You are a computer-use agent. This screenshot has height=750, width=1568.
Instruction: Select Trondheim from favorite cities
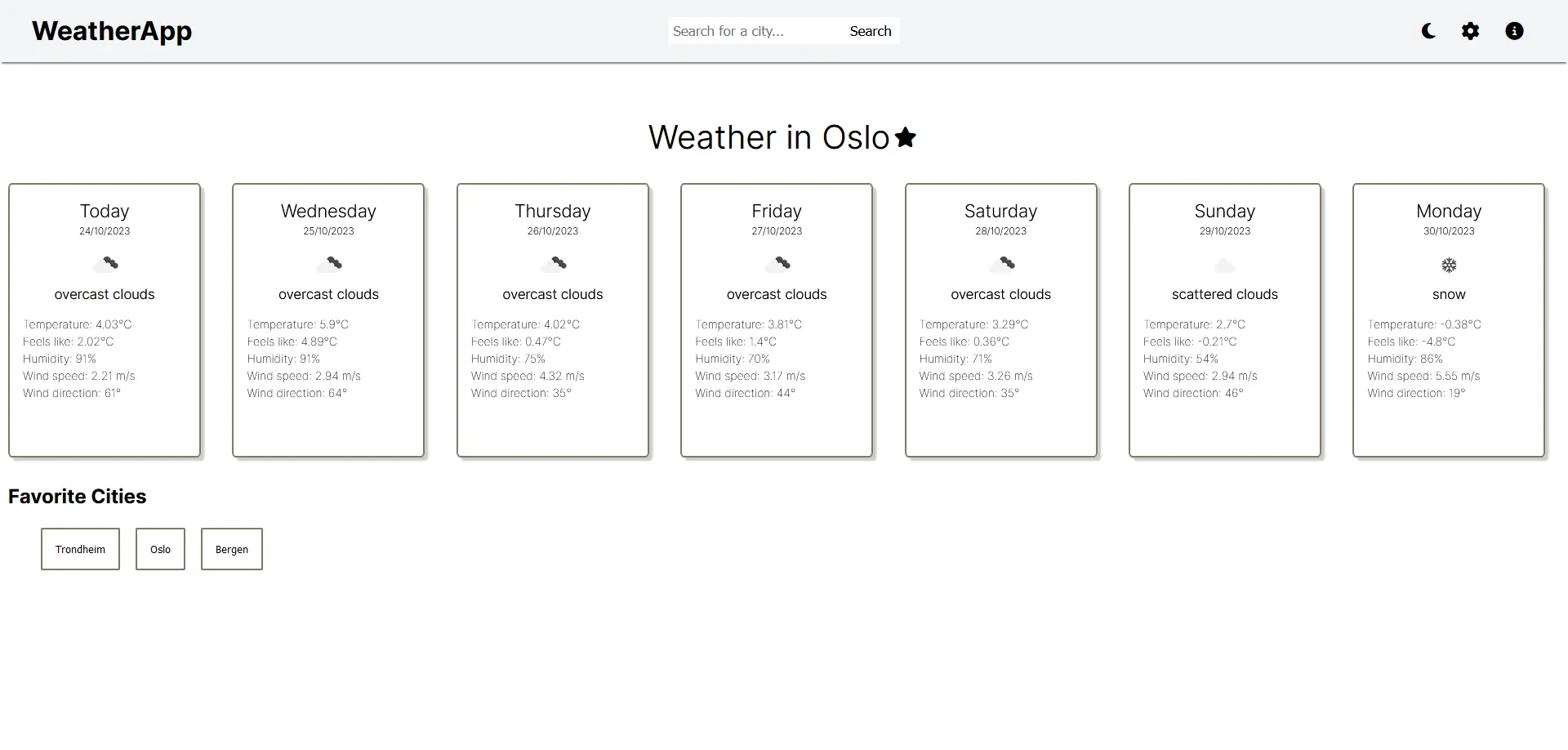coord(80,549)
